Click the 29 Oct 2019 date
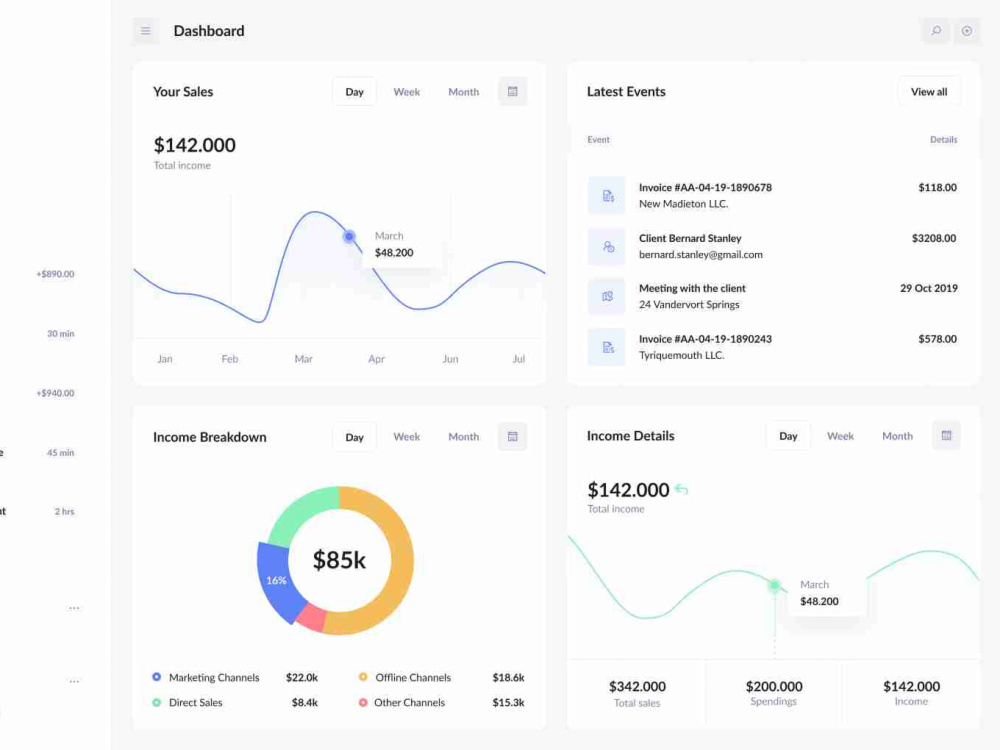Viewport: 1000px width, 750px height. pos(929,288)
